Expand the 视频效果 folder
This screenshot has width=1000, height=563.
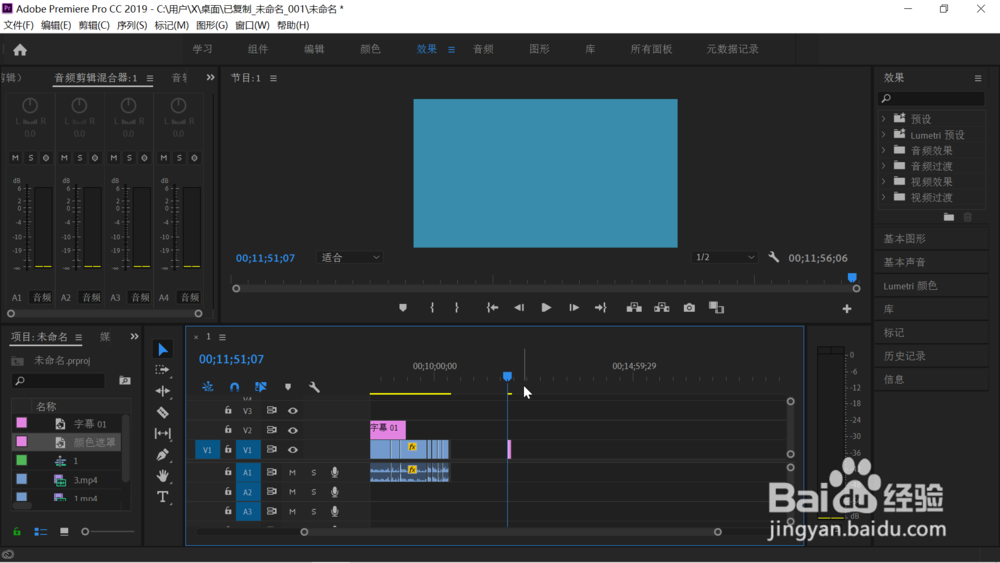tap(883, 182)
